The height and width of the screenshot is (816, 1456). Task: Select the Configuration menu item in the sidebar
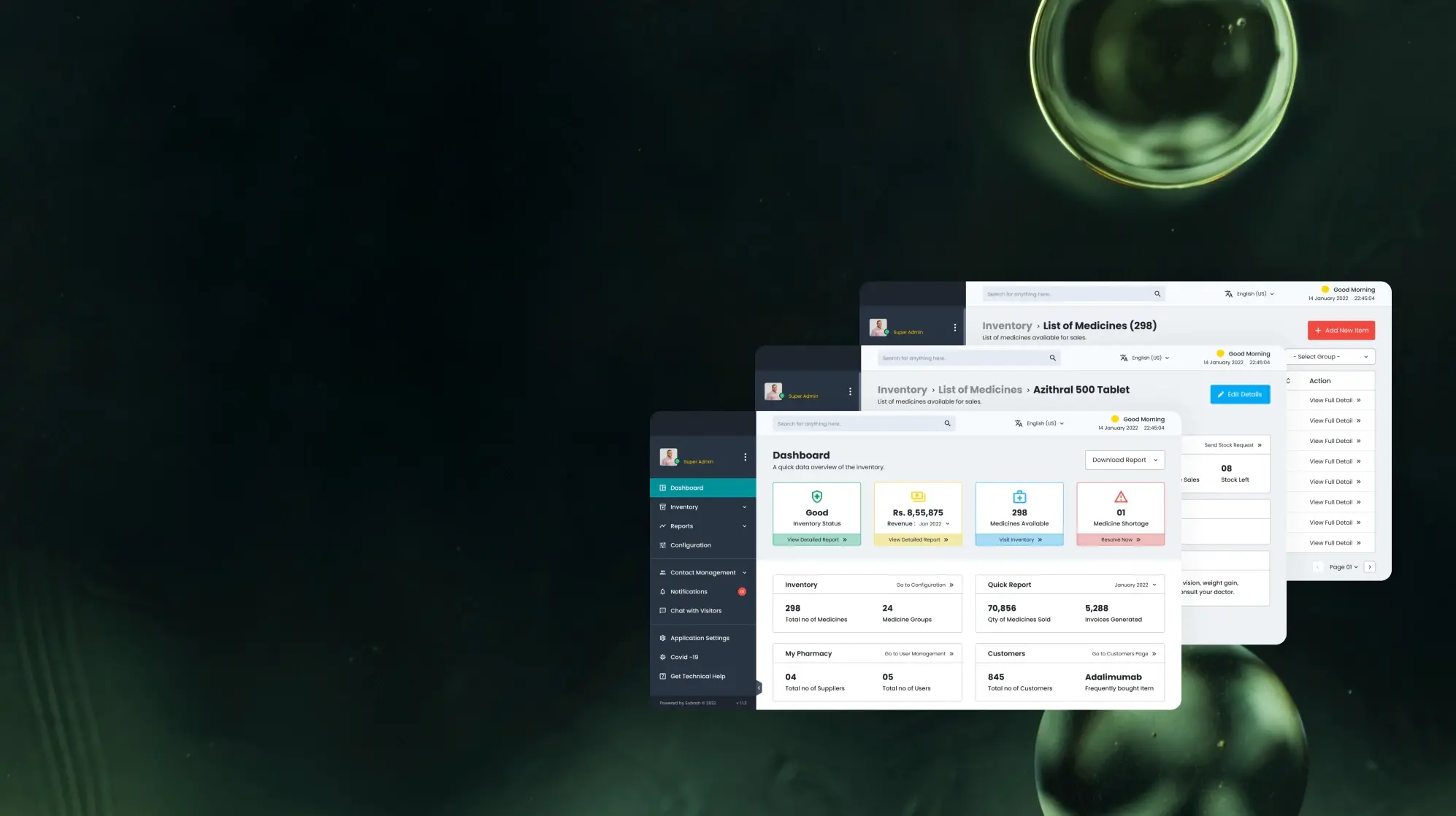[x=702, y=544]
